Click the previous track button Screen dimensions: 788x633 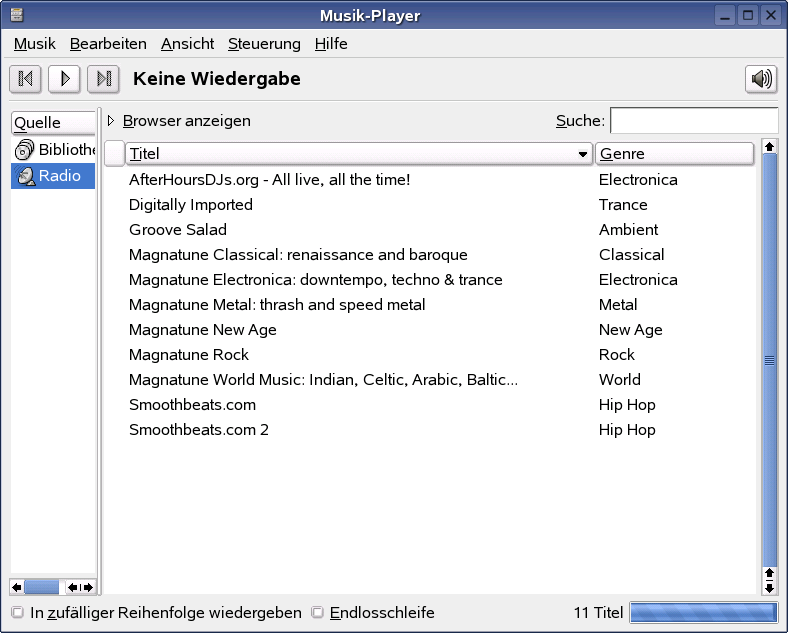click(25, 79)
